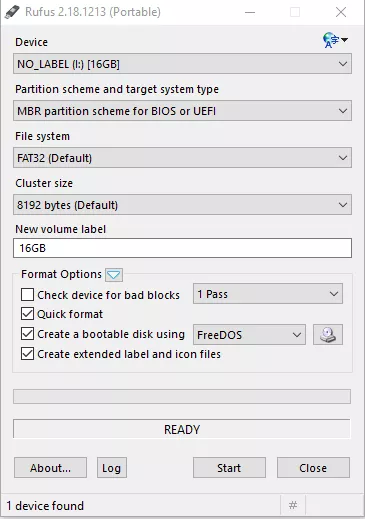The height and width of the screenshot is (519, 365).
Task: Open the Device dropdown
Action: [182, 64]
